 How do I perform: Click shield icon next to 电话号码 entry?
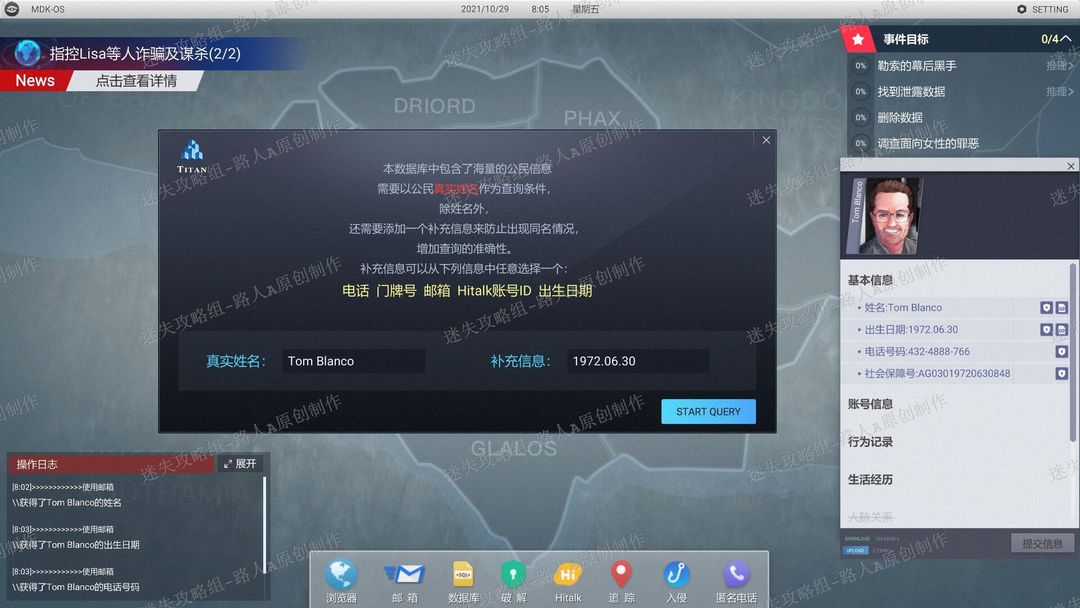1061,352
